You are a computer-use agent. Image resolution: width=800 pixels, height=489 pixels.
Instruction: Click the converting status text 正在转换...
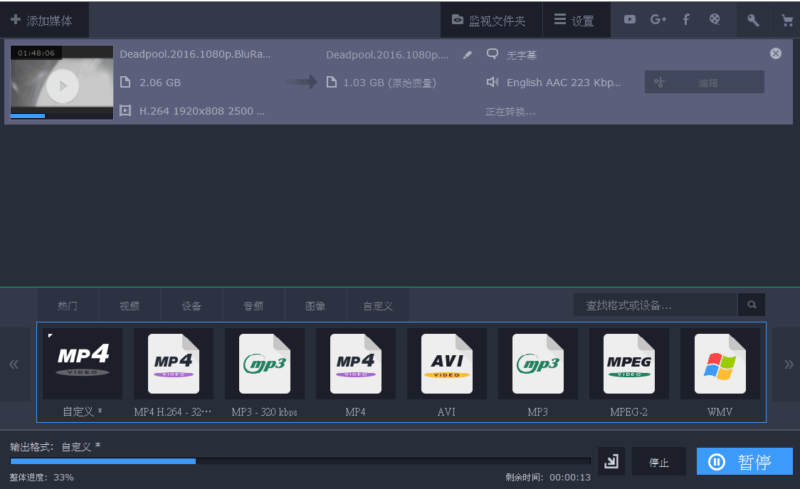pos(510,111)
